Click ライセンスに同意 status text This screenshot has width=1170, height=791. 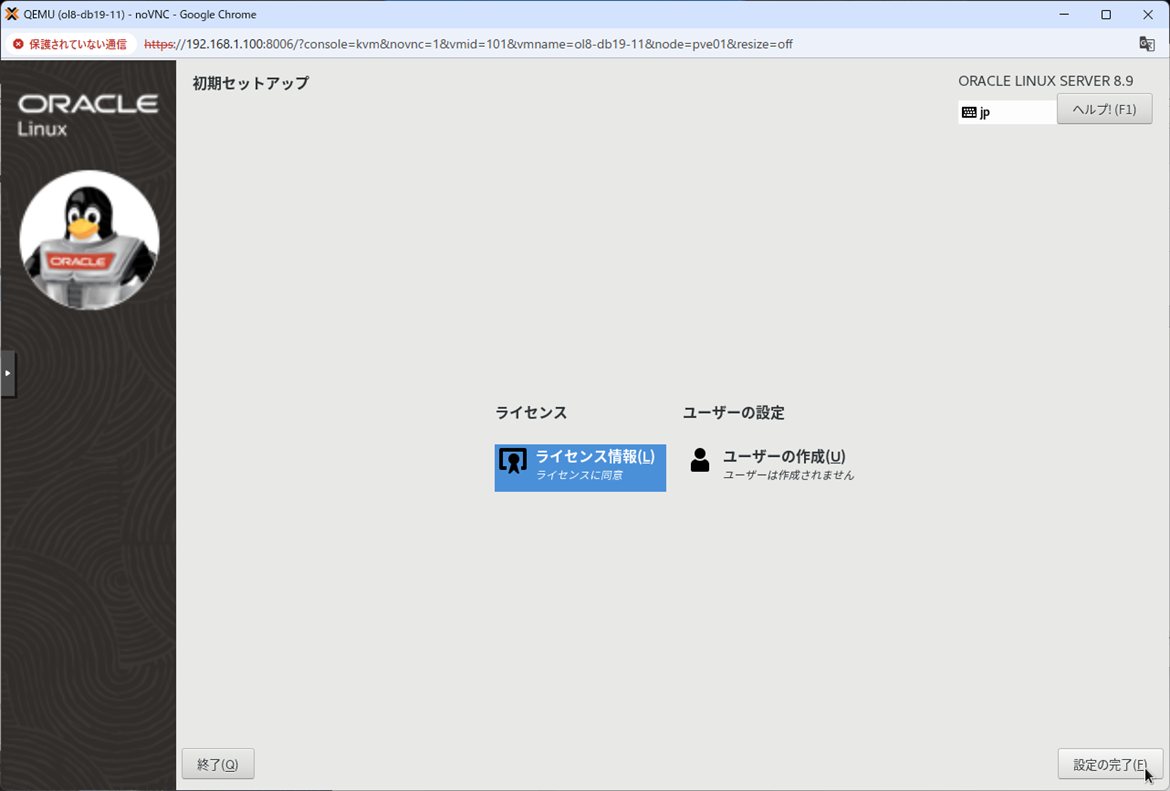coord(579,475)
